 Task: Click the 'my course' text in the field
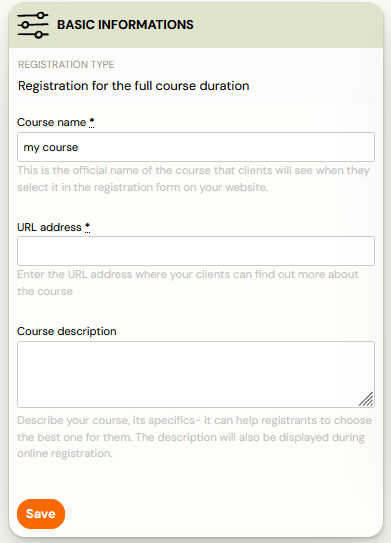[x=51, y=148]
